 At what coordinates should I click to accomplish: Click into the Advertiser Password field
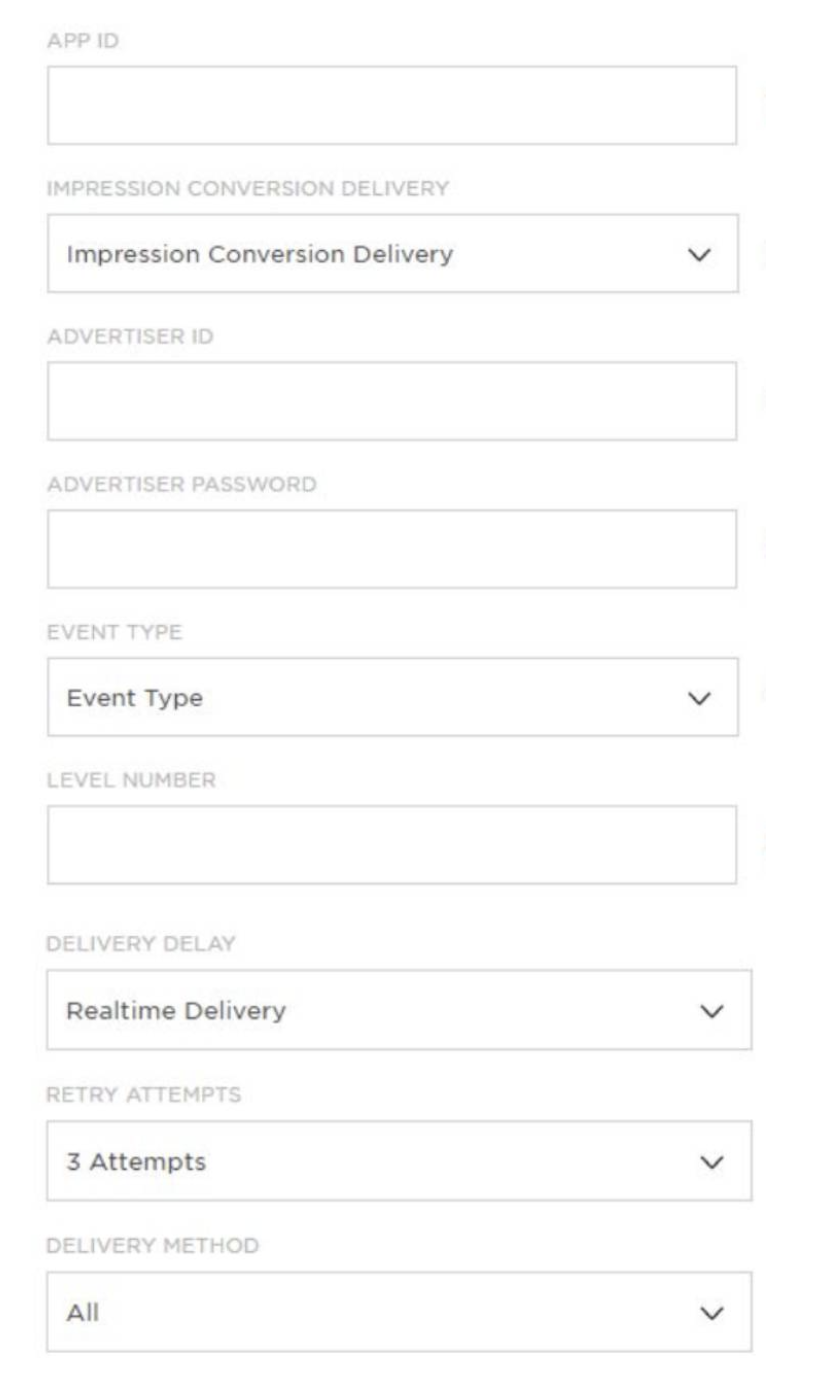392,549
